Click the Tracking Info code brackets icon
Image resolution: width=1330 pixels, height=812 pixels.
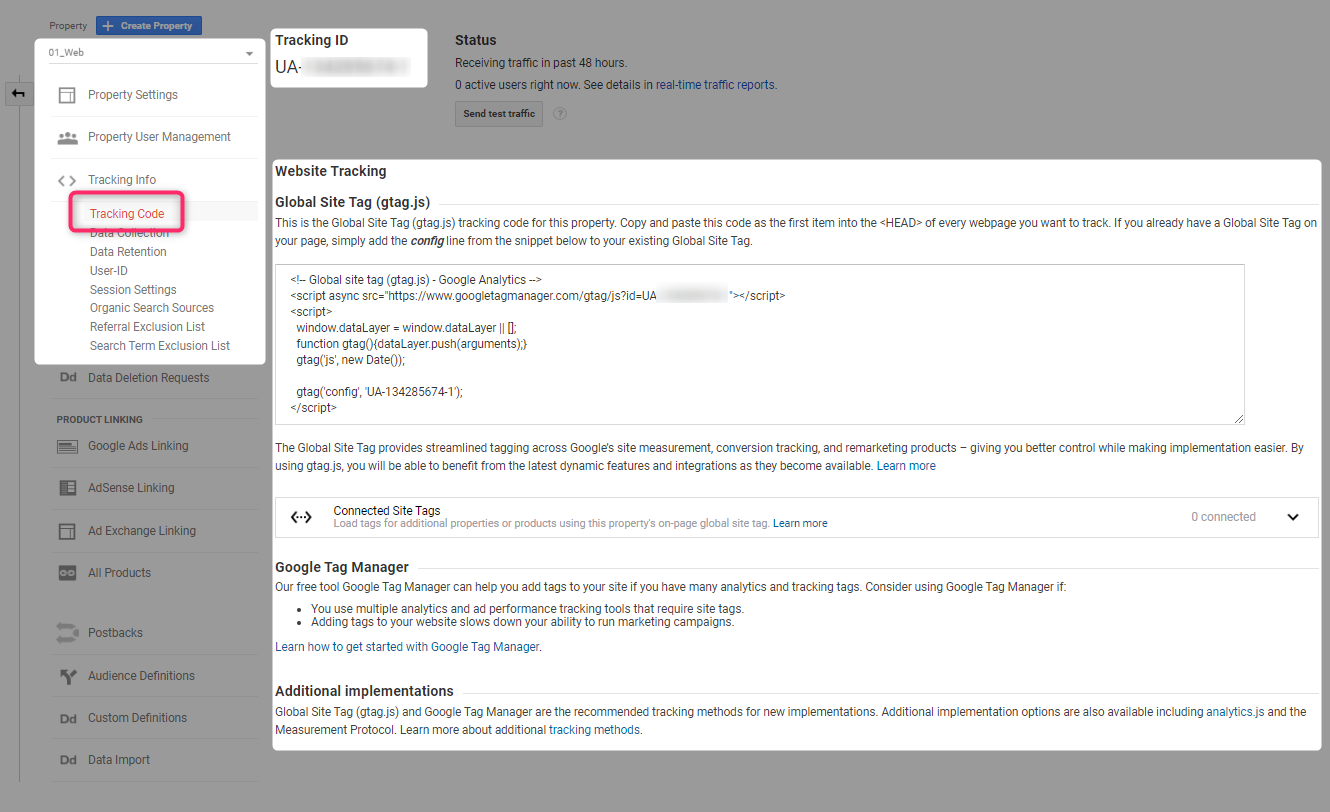[67, 180]
